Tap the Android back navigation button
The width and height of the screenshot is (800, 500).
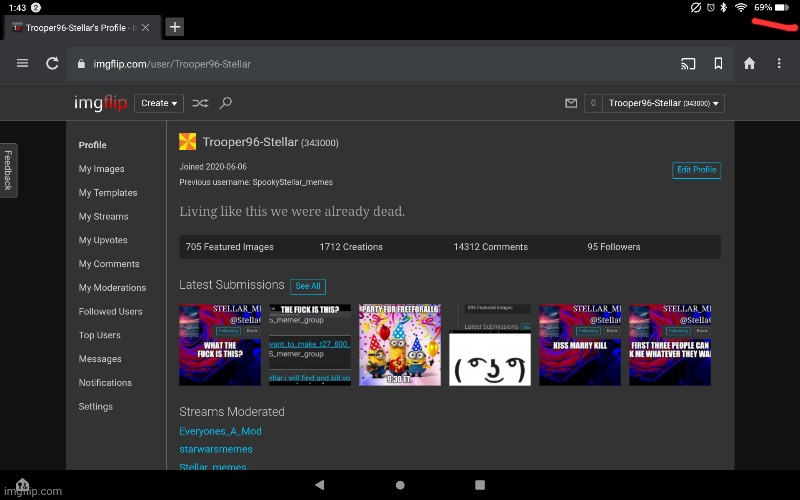[x=320, y=485]
